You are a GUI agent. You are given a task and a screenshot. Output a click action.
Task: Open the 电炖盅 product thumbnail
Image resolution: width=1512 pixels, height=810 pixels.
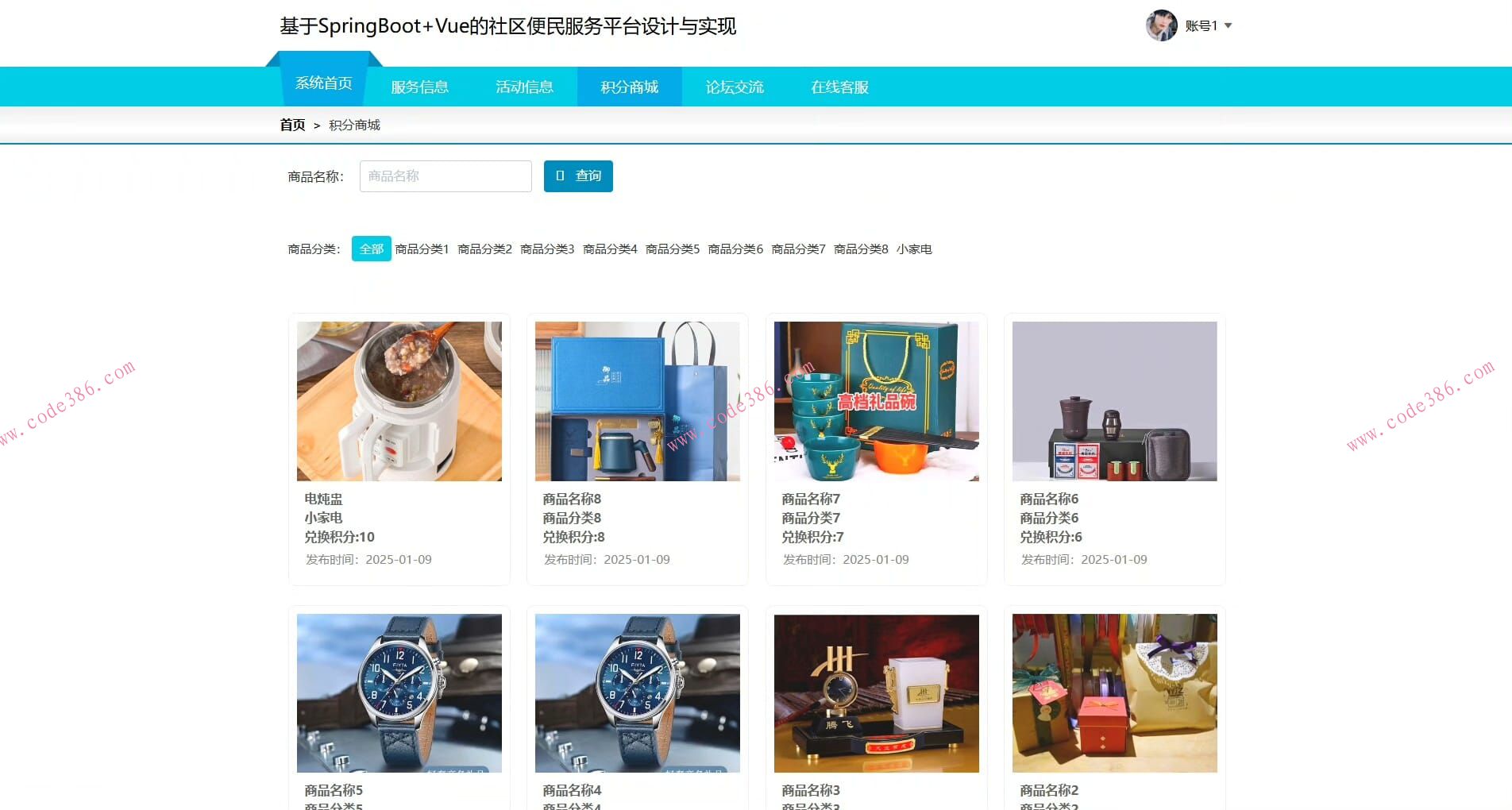pyautogui.click(x=399, y=401)
